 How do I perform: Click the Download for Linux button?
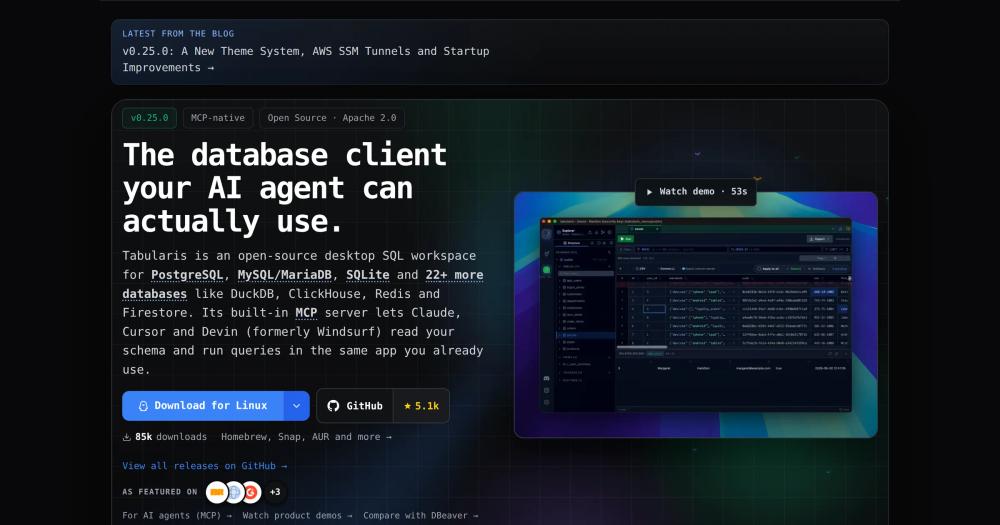[203, 406]
